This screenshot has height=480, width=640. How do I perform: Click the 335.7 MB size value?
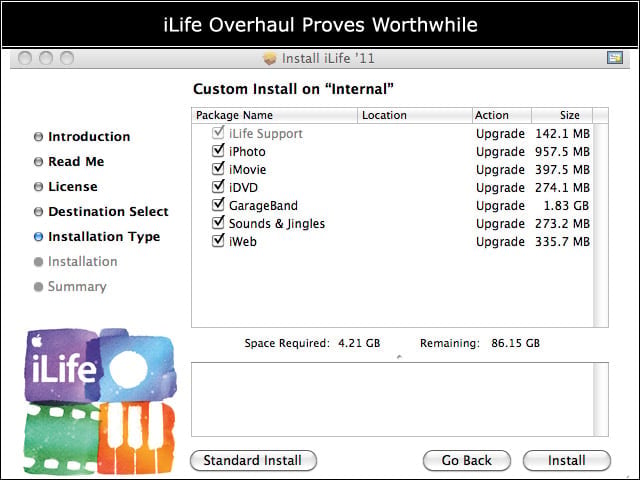pos(562,242)
